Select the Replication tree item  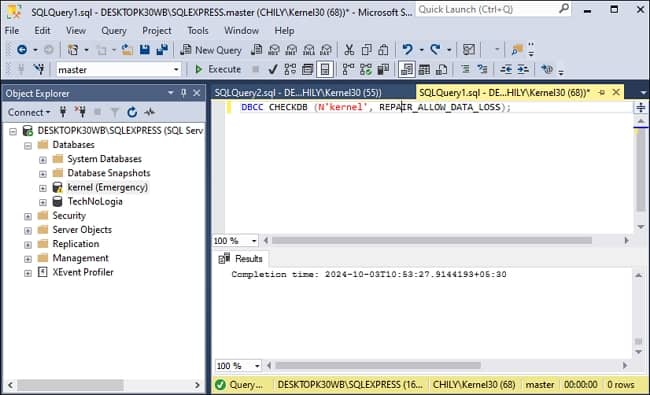[76, 244]
